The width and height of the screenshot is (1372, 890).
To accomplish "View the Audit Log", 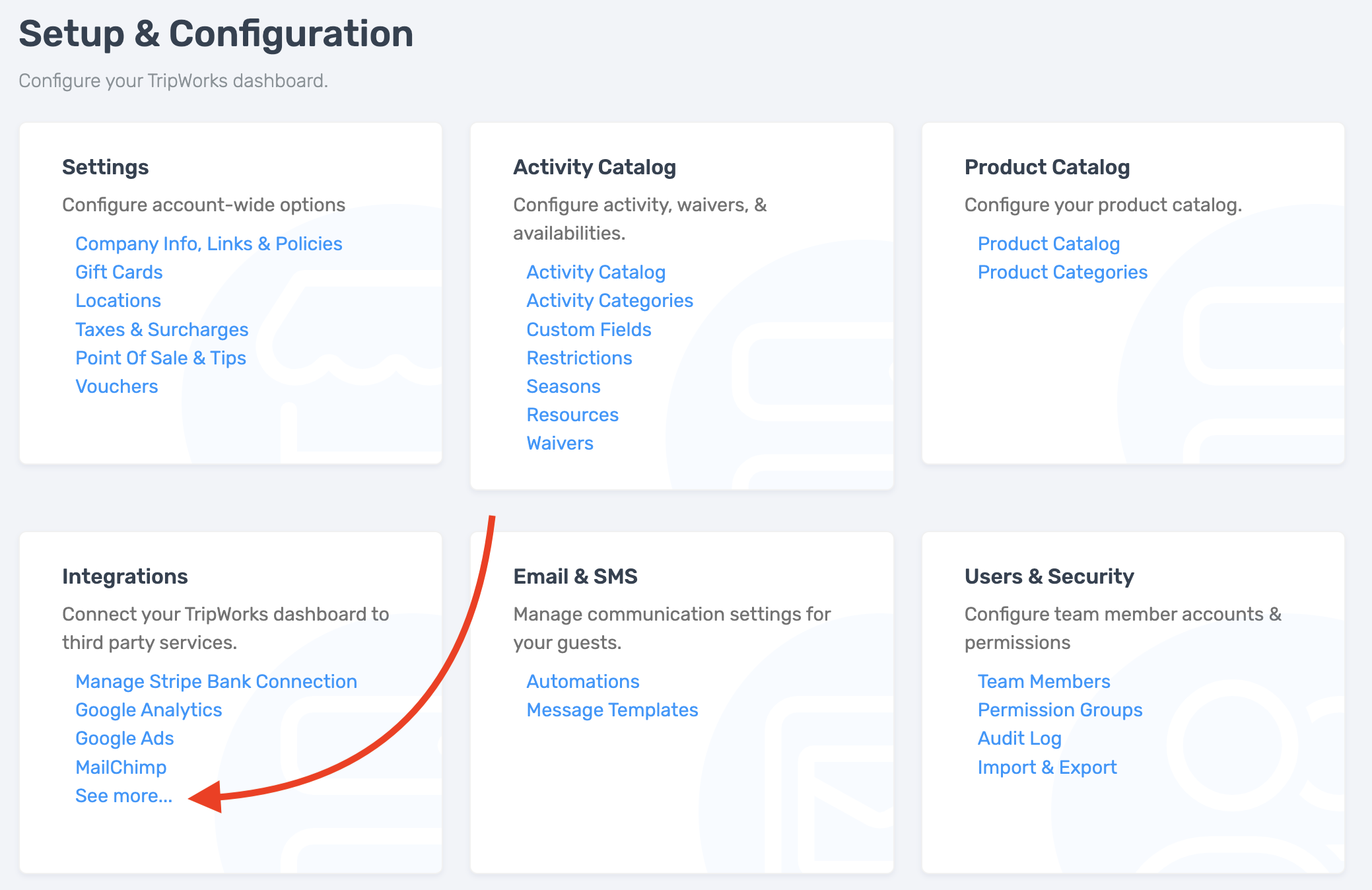I will 1019,738.
